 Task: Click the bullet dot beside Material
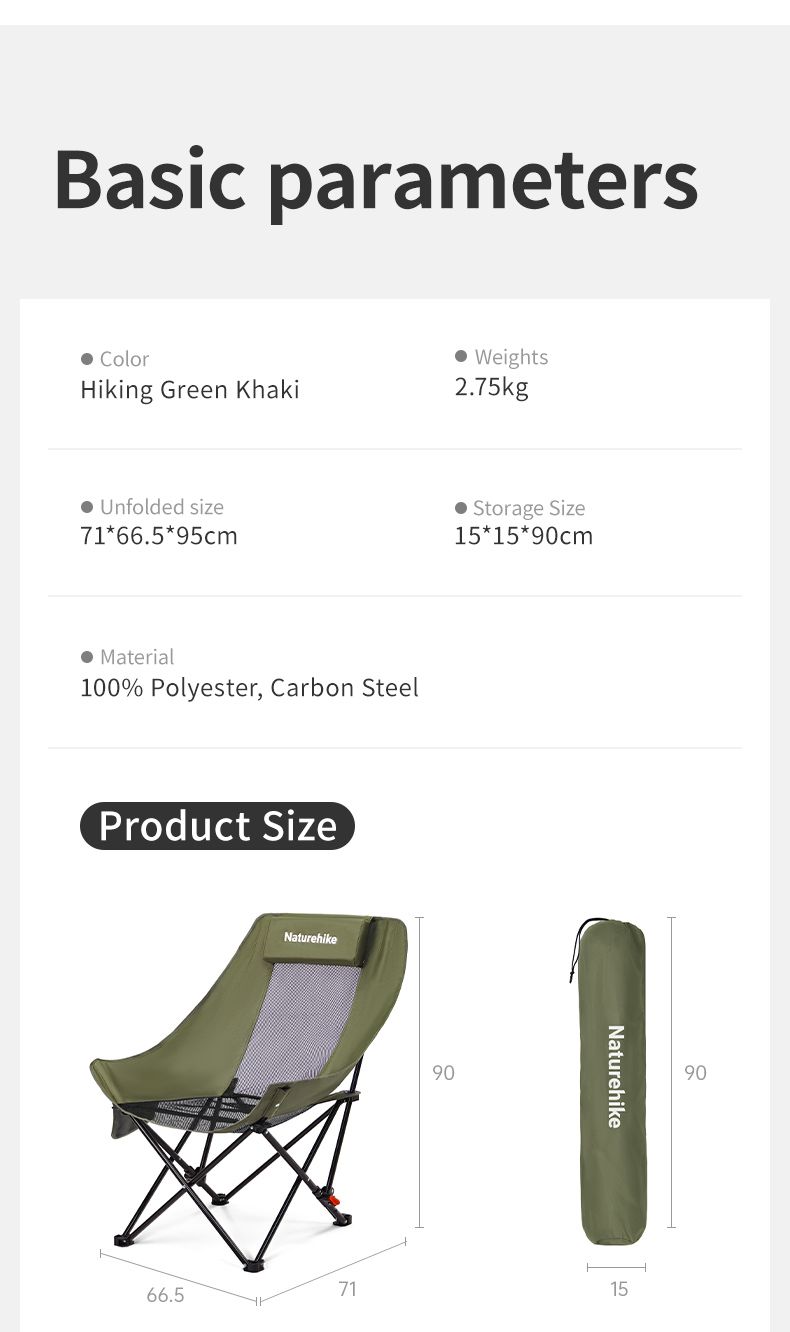87,657
